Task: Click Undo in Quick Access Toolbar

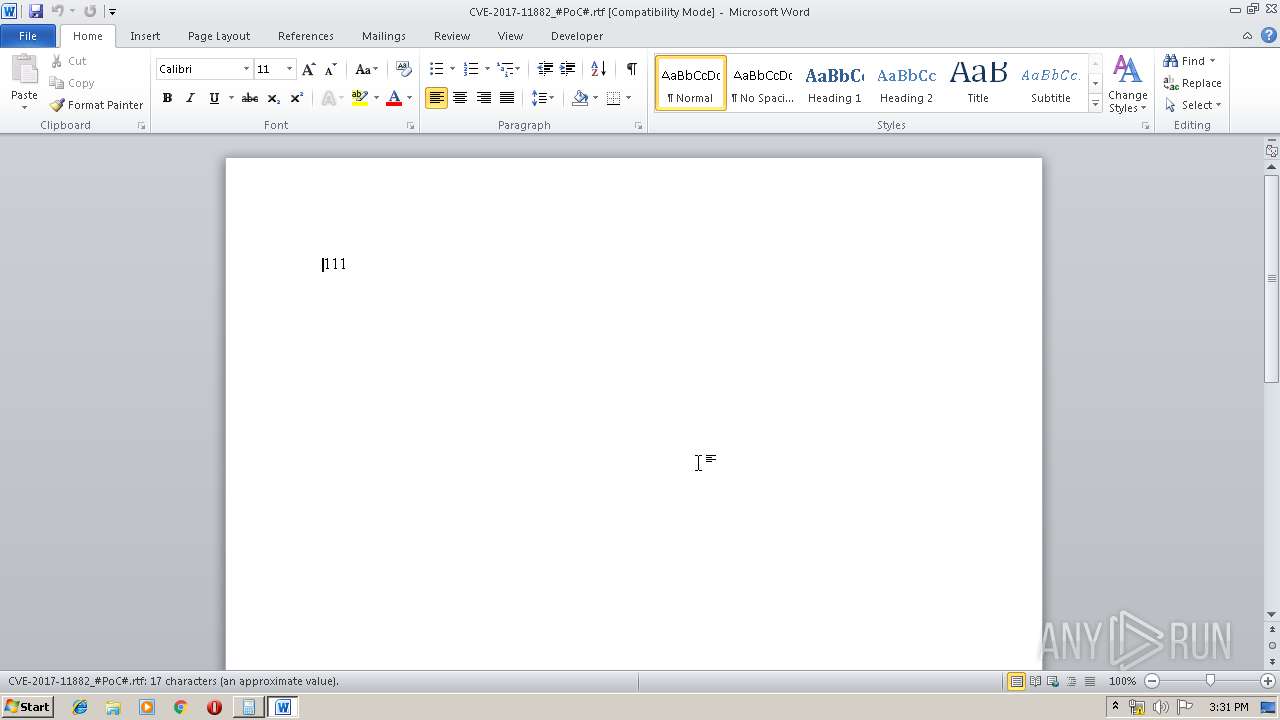Action: (57, 11)
